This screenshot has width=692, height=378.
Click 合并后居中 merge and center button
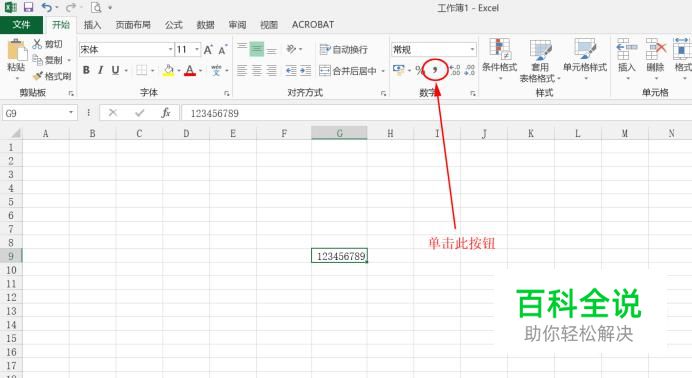click(348, 71)
